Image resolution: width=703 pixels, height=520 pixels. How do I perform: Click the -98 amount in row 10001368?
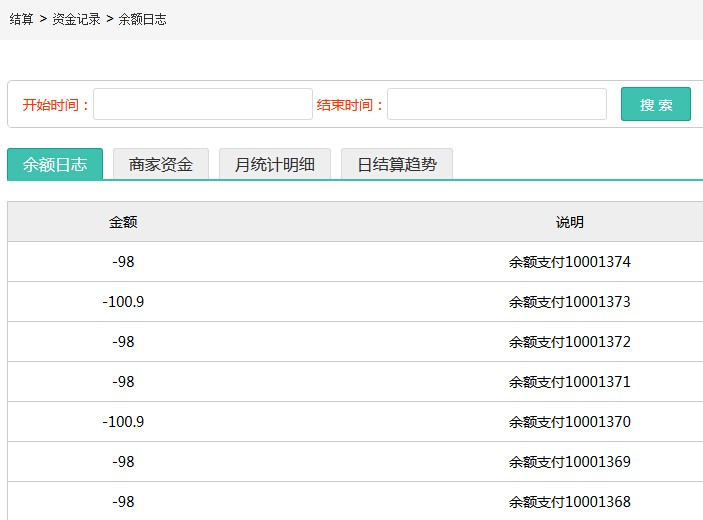(x=123, y=502)
